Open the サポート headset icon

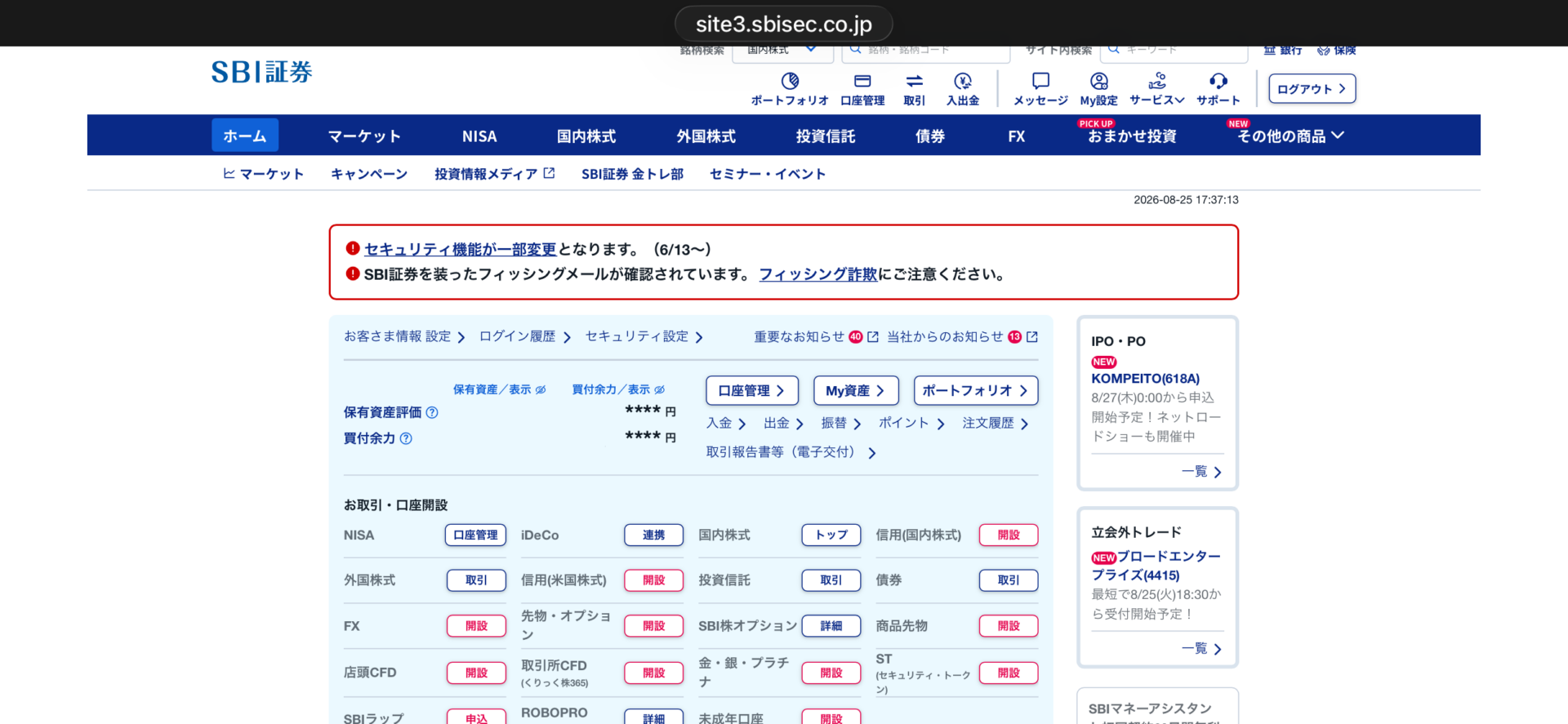coord(1218,81)
